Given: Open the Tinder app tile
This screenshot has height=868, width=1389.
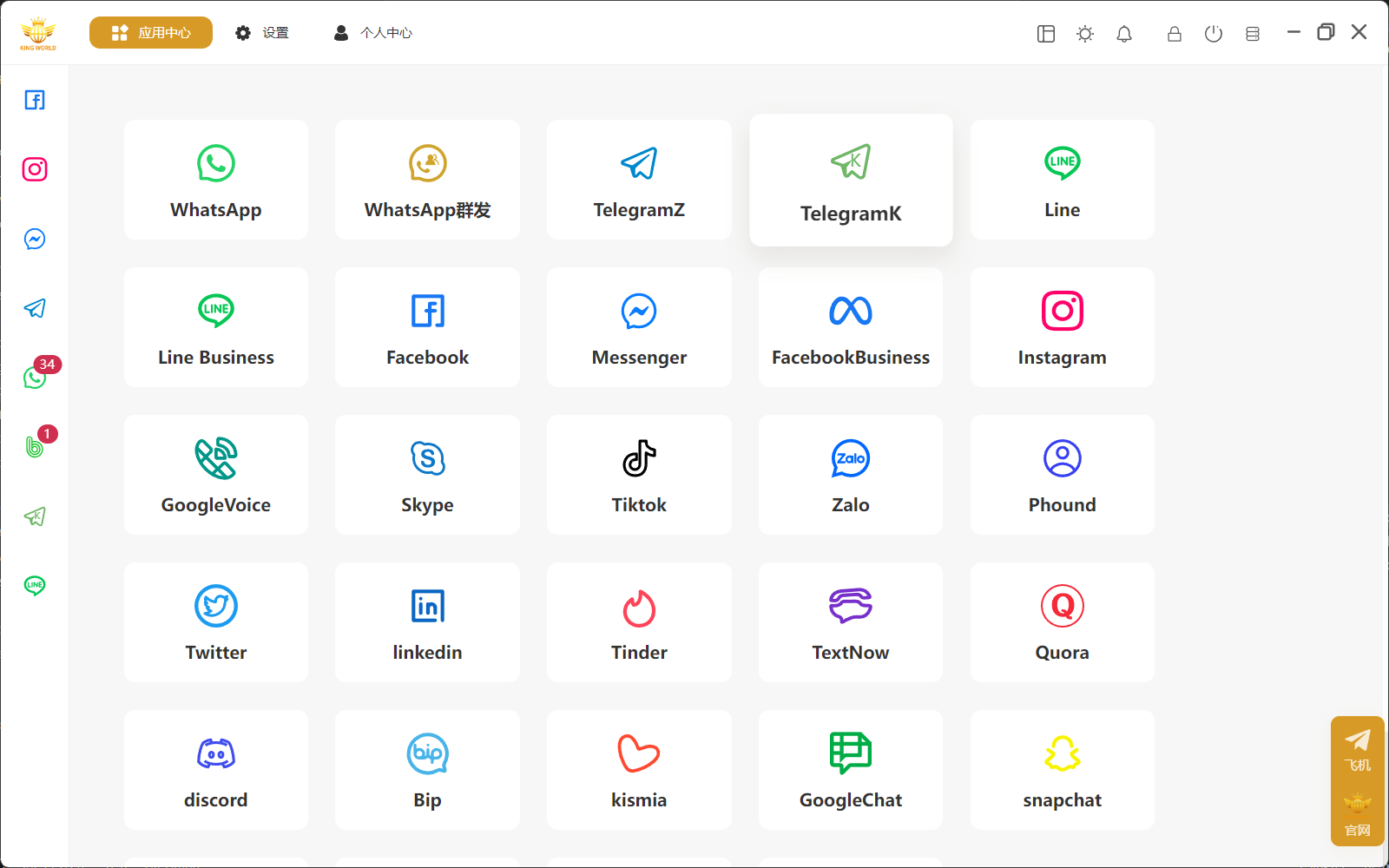Looking at the screenshot, I should click(639, 622).
